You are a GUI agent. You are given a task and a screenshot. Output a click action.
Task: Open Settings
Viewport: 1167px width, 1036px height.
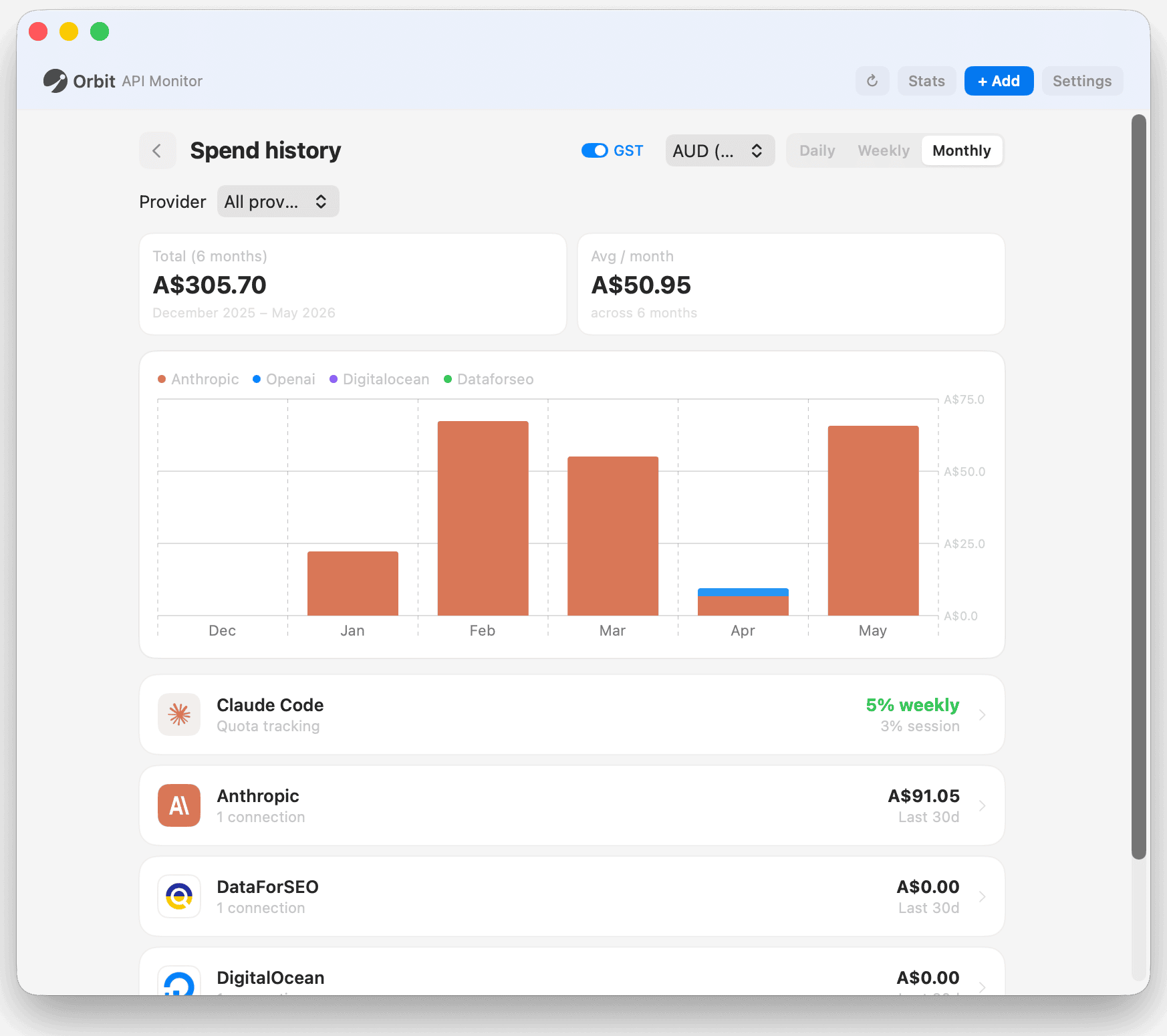pos(1082,81)
